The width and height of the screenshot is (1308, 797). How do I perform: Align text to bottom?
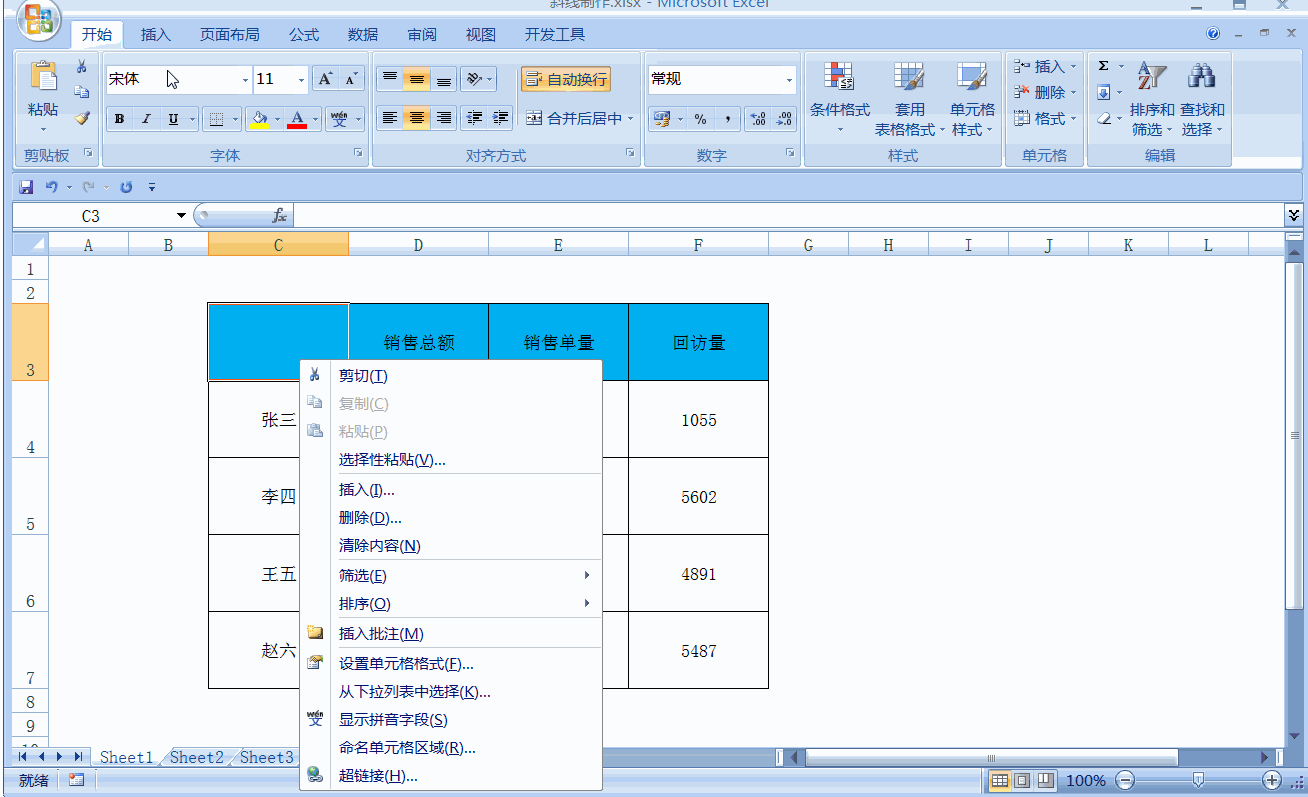444,79
